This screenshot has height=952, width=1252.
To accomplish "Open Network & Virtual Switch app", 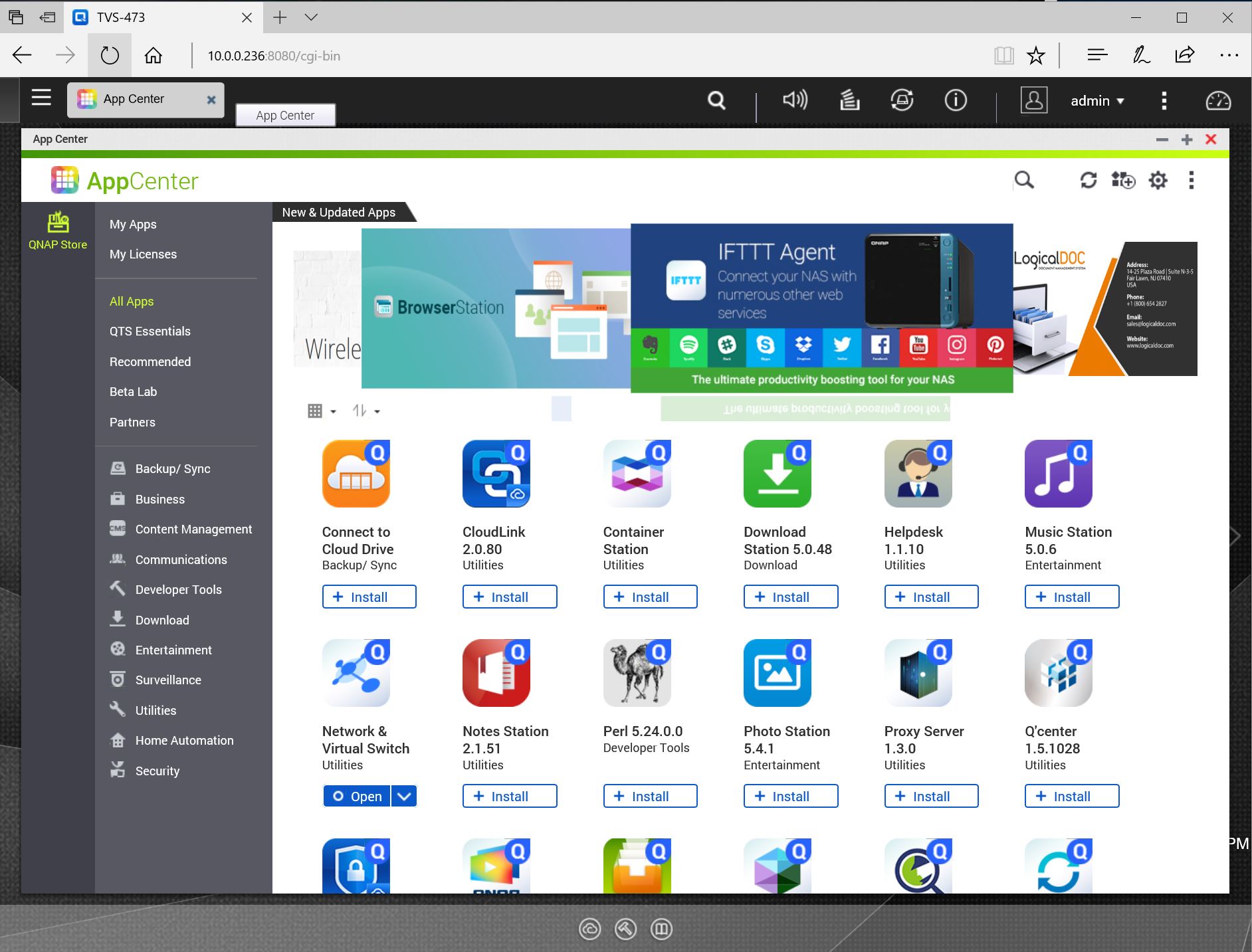I will [358, 796].
